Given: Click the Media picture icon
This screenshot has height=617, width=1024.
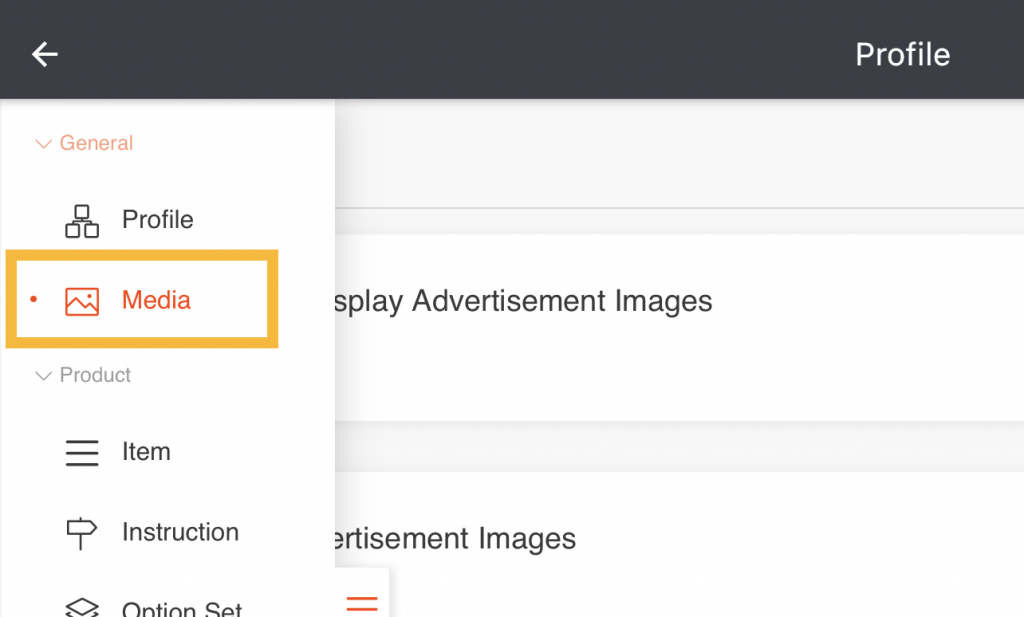Looking at the screenshot, I should pyautogui.click(x=82, y=301).
